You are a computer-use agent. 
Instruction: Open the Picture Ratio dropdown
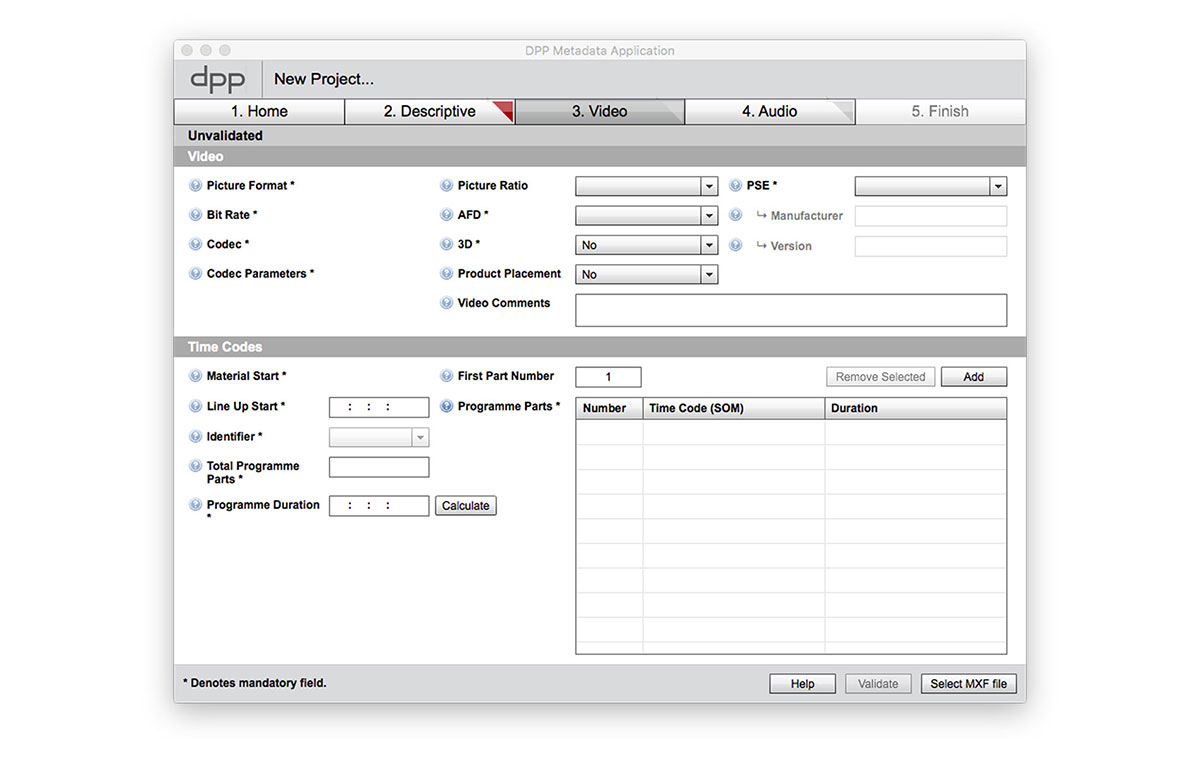646,186
